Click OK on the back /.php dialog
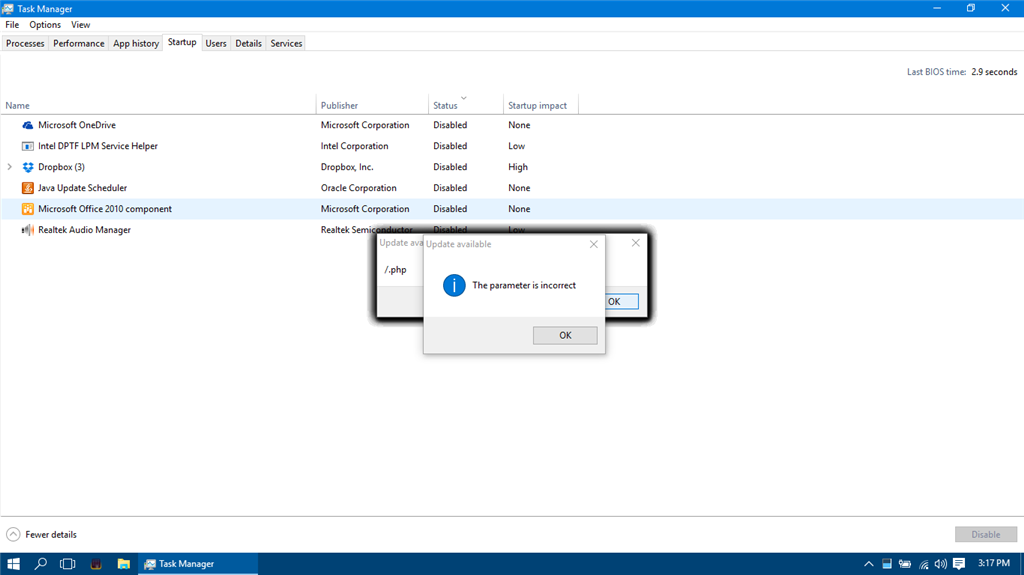 (622, 301)
